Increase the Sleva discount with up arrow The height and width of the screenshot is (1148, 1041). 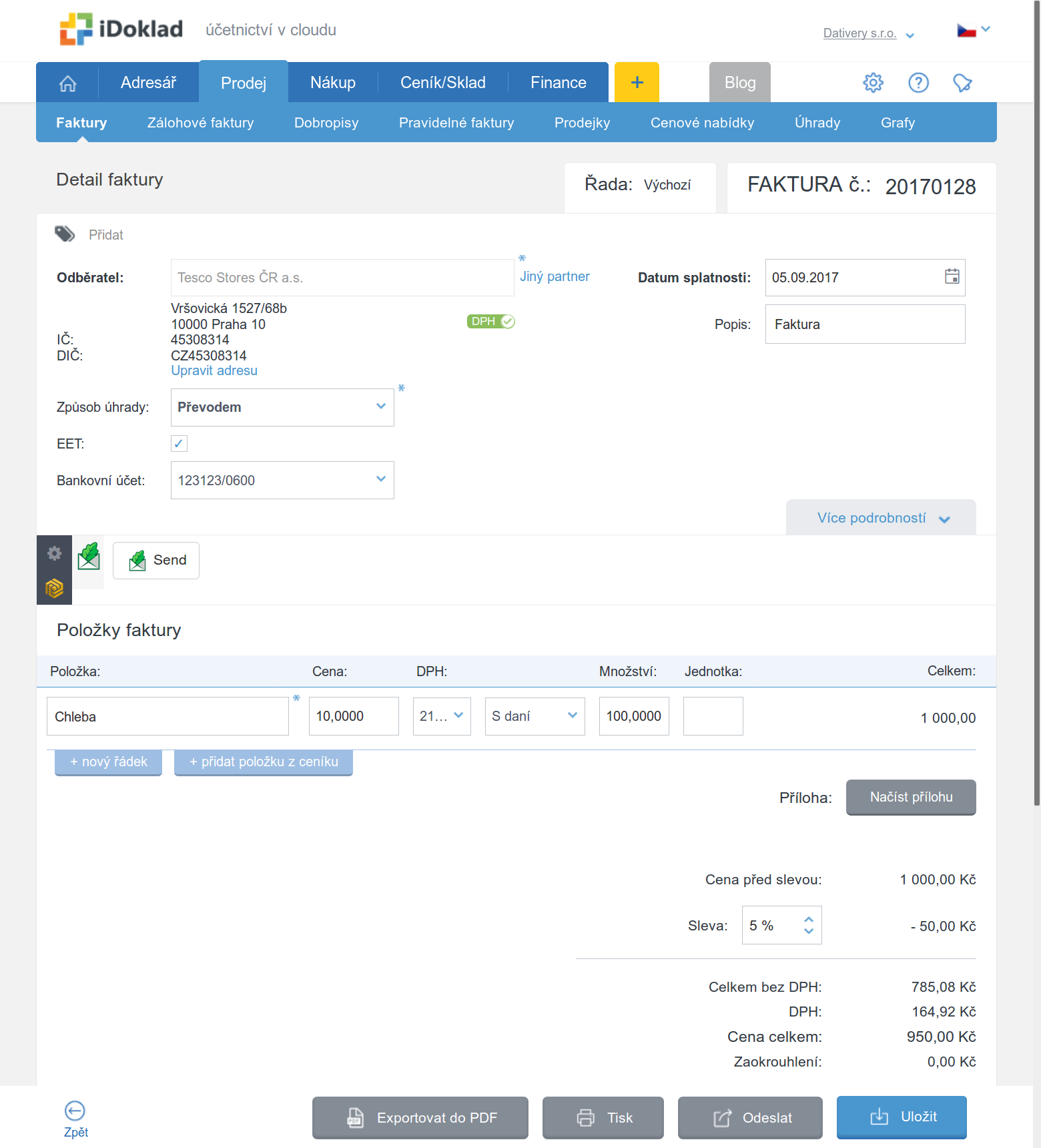[x=809, y=920]
